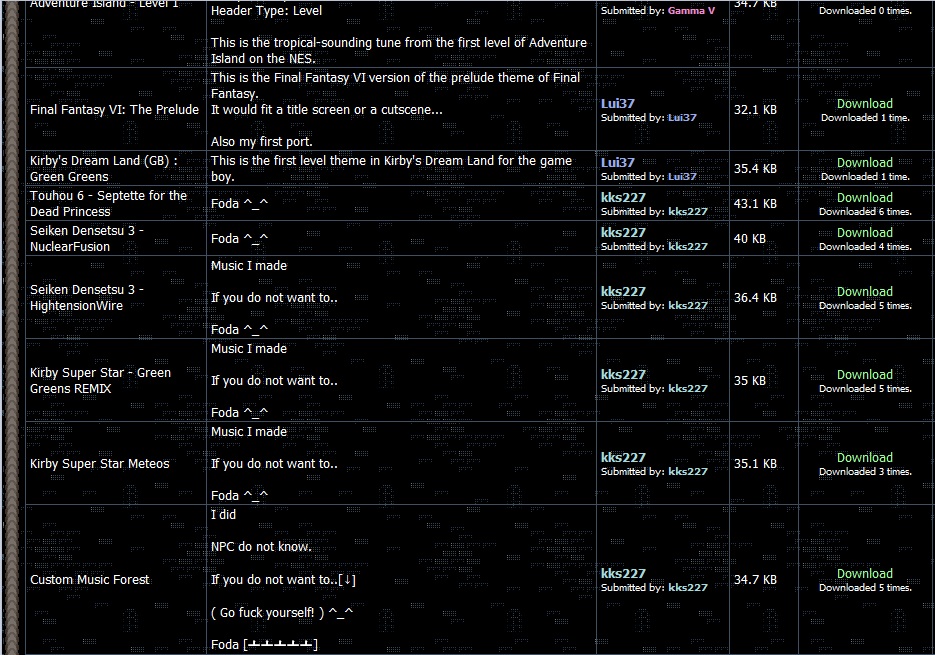The image size is (935, 655).
Task: Click 'Also my first port.' text
Action: (261, 142)
